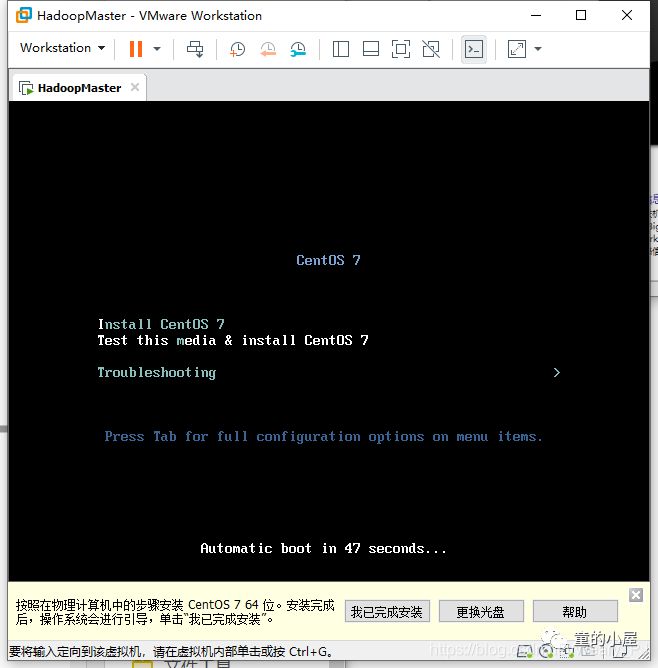Dismiss the yellow install hint bar
The width and height of the screenshot is (658, 668).
pos(636,595)
